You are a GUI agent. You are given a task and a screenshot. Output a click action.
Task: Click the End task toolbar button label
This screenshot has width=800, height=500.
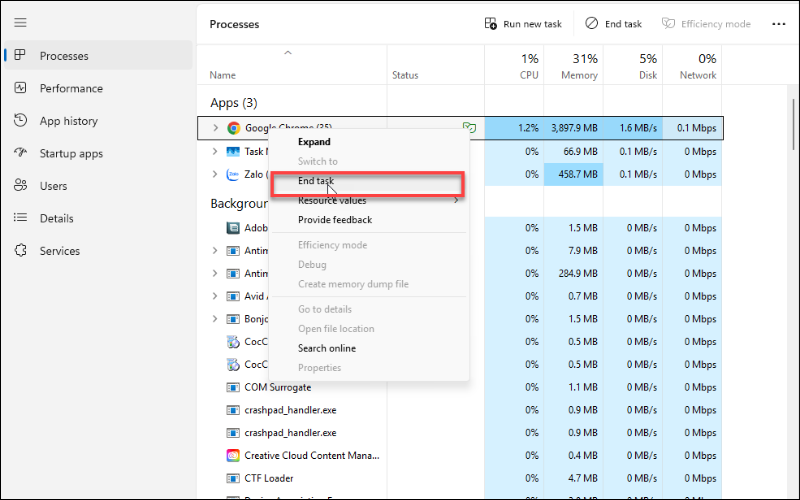point(623,24)
